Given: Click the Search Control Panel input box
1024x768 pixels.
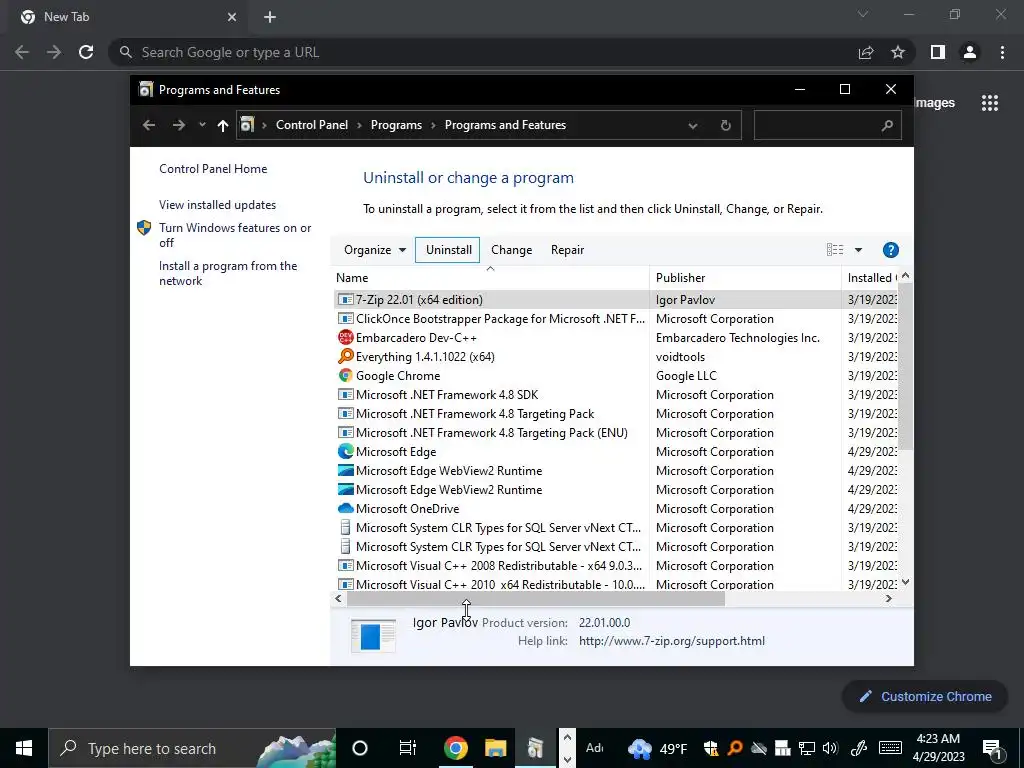Looking at the screenshot, I should (x=827, y=125).
